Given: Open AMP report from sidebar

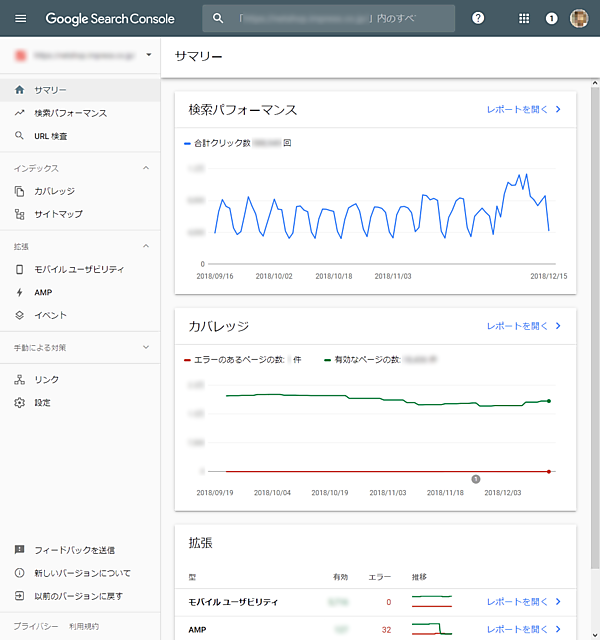Looking at the screenshot, I should click(x=42, y=292).
